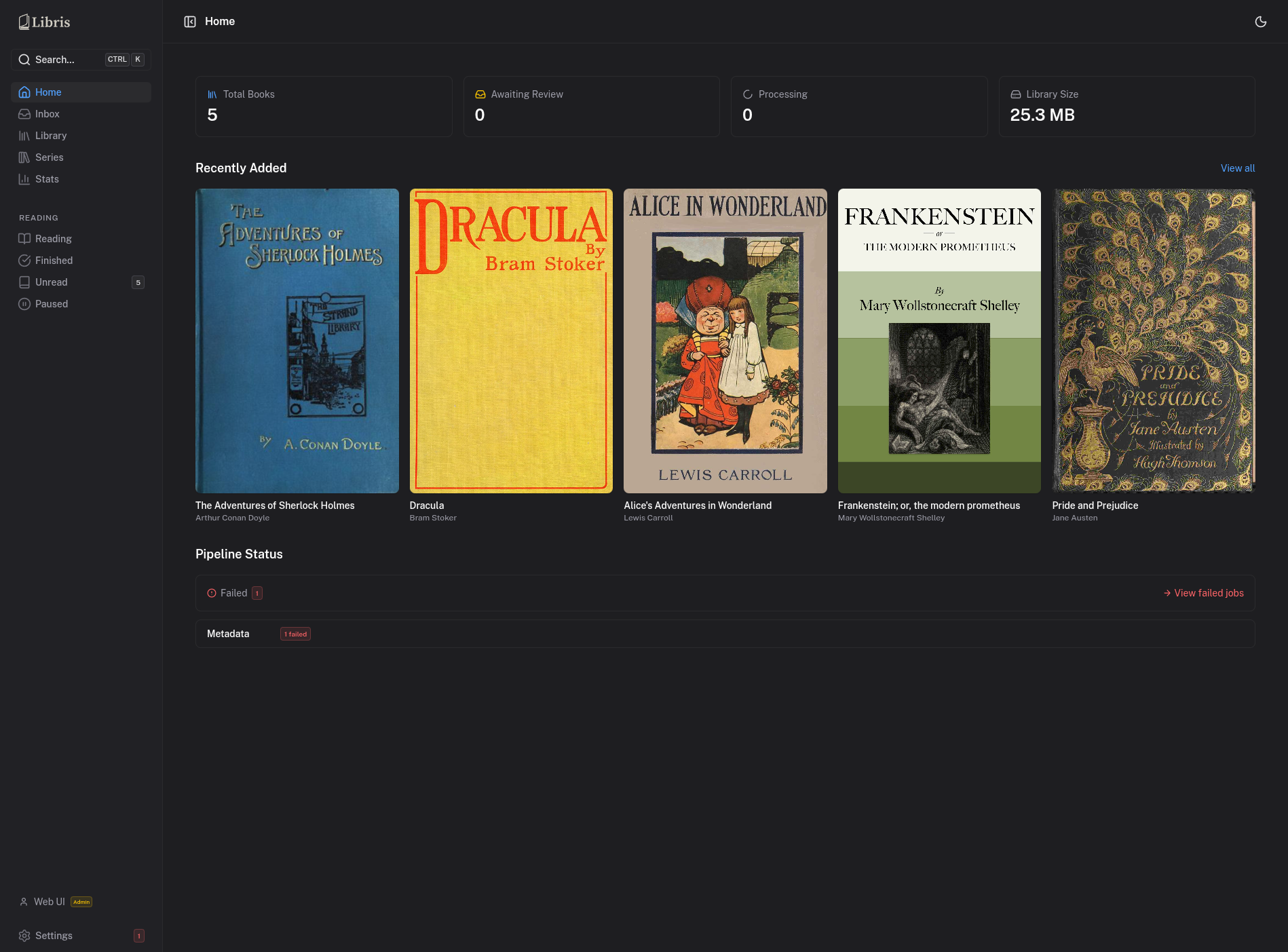Select the Reading list

pyautogui.click(x=81, y=239)
